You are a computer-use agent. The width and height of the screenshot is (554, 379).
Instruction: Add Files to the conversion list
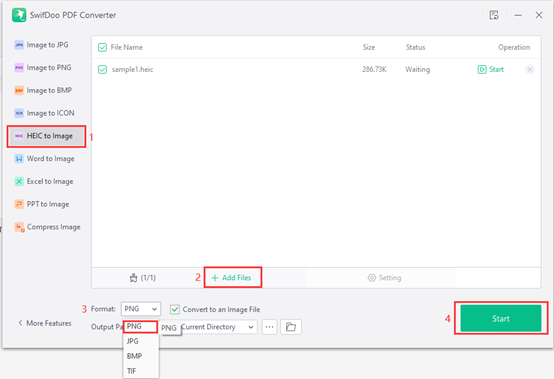(231, 278)
